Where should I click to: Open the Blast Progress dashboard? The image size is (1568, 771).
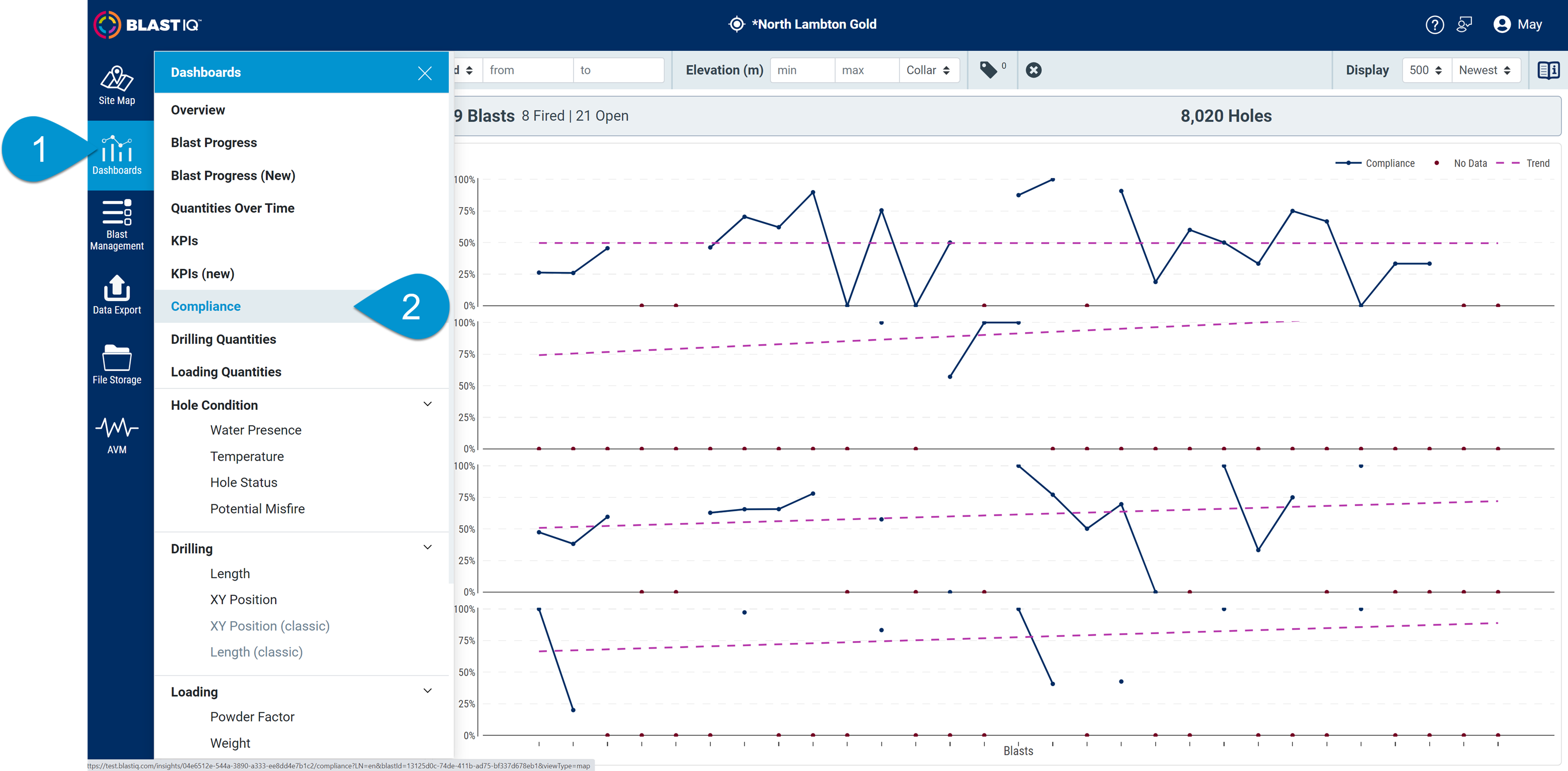pos(214,143)
